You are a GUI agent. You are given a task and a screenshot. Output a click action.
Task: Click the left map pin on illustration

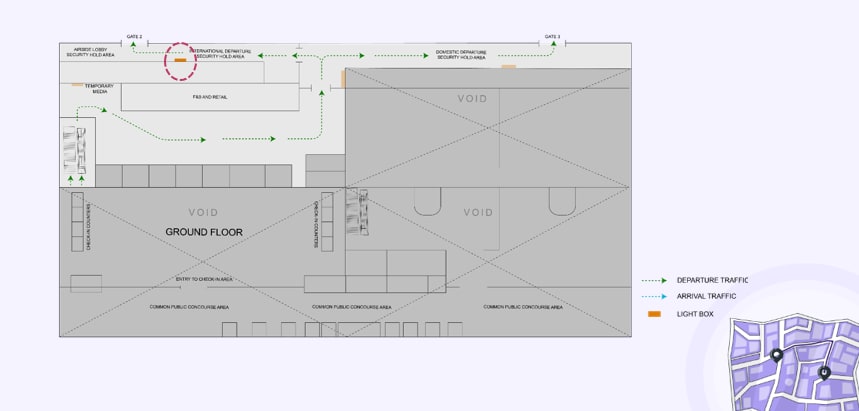point(777,356)
